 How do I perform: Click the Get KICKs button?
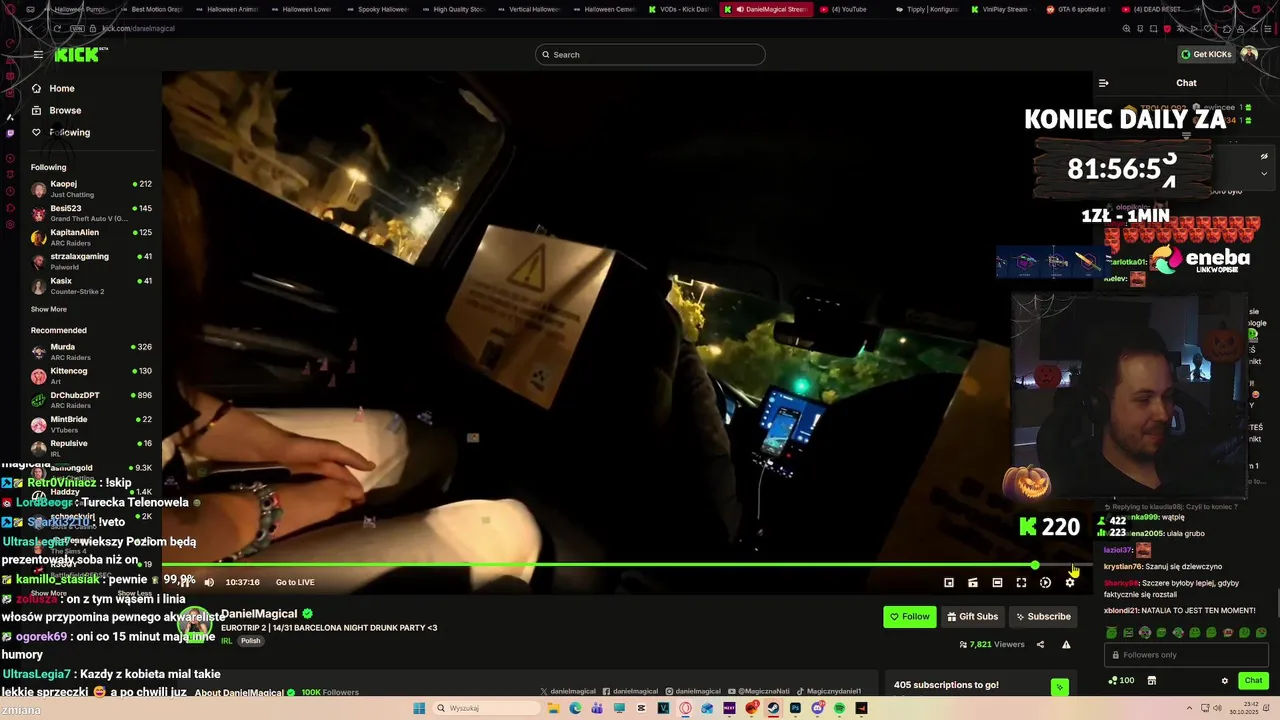point(1206,54)
